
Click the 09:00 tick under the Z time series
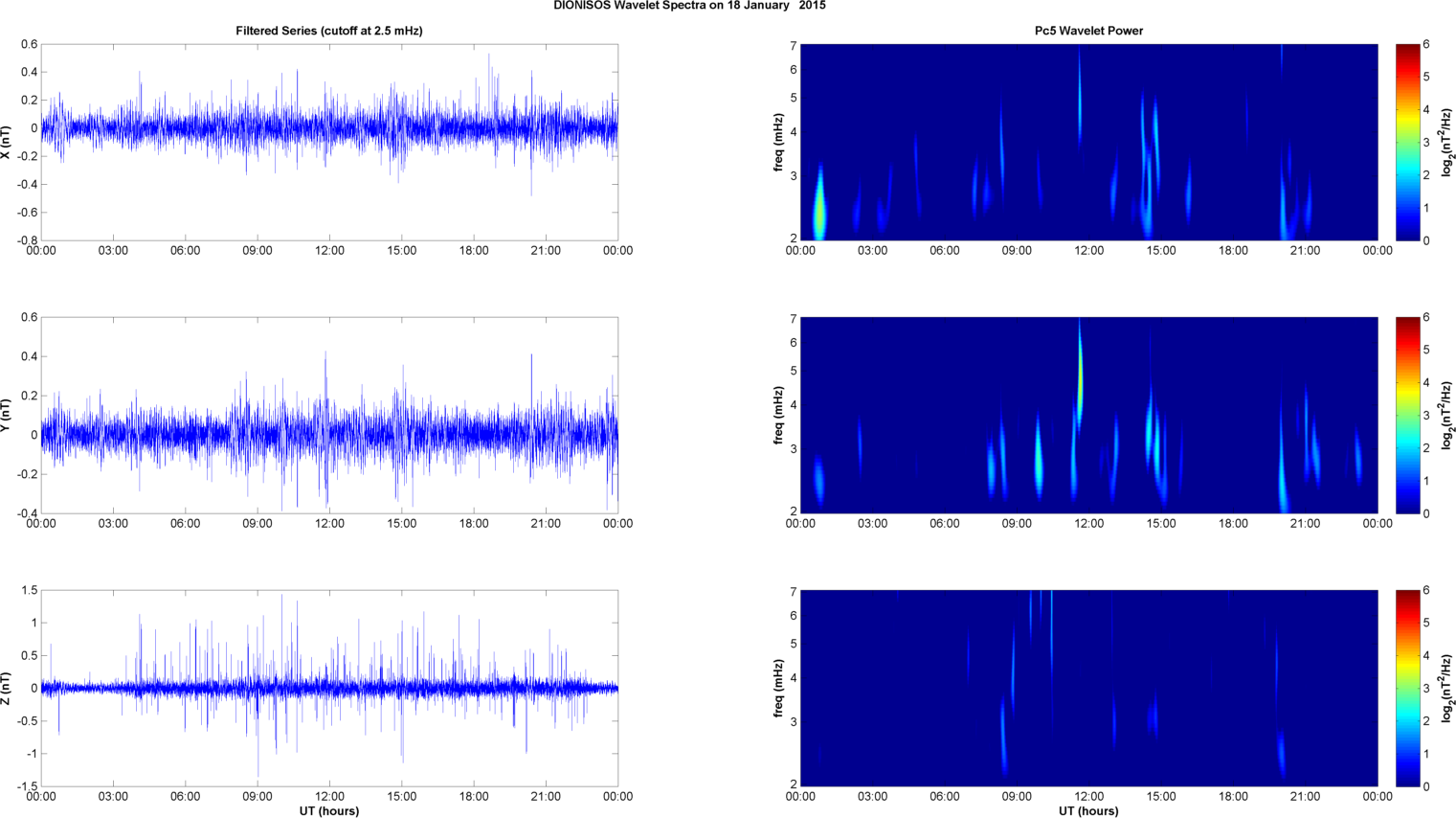pyautogui.click(x=258, y=797)
